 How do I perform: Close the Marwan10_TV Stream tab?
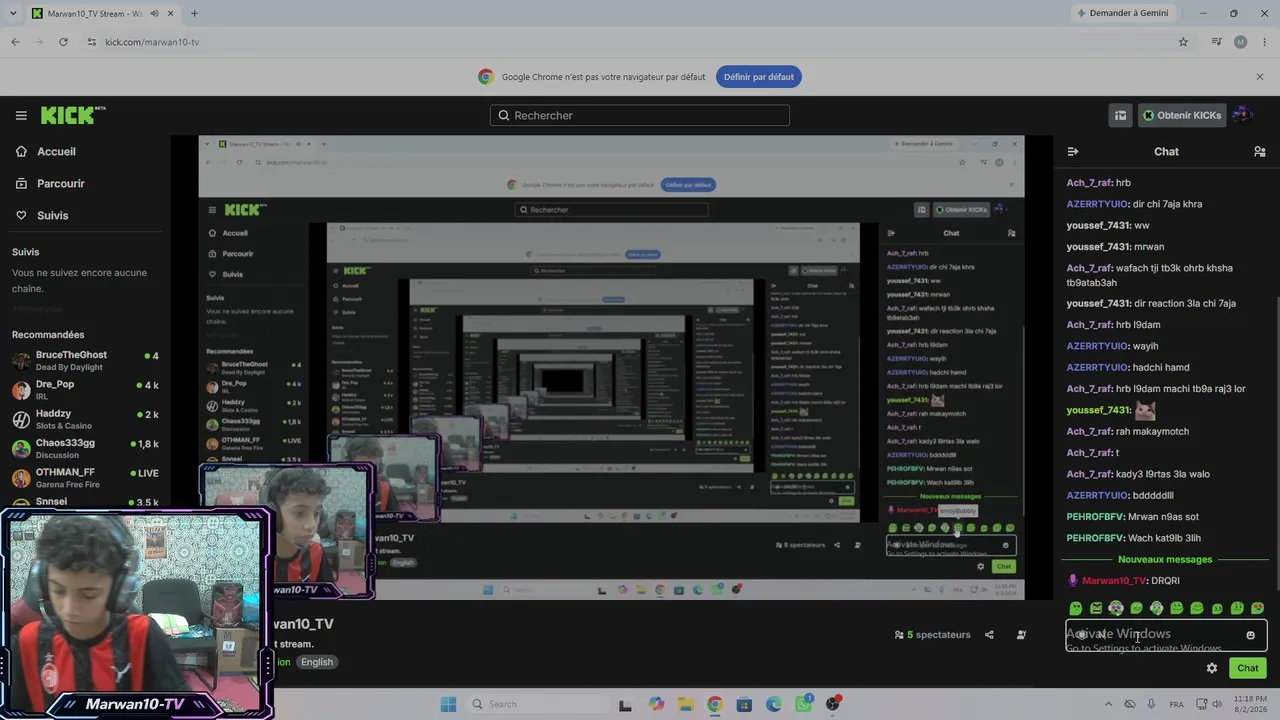172,13
